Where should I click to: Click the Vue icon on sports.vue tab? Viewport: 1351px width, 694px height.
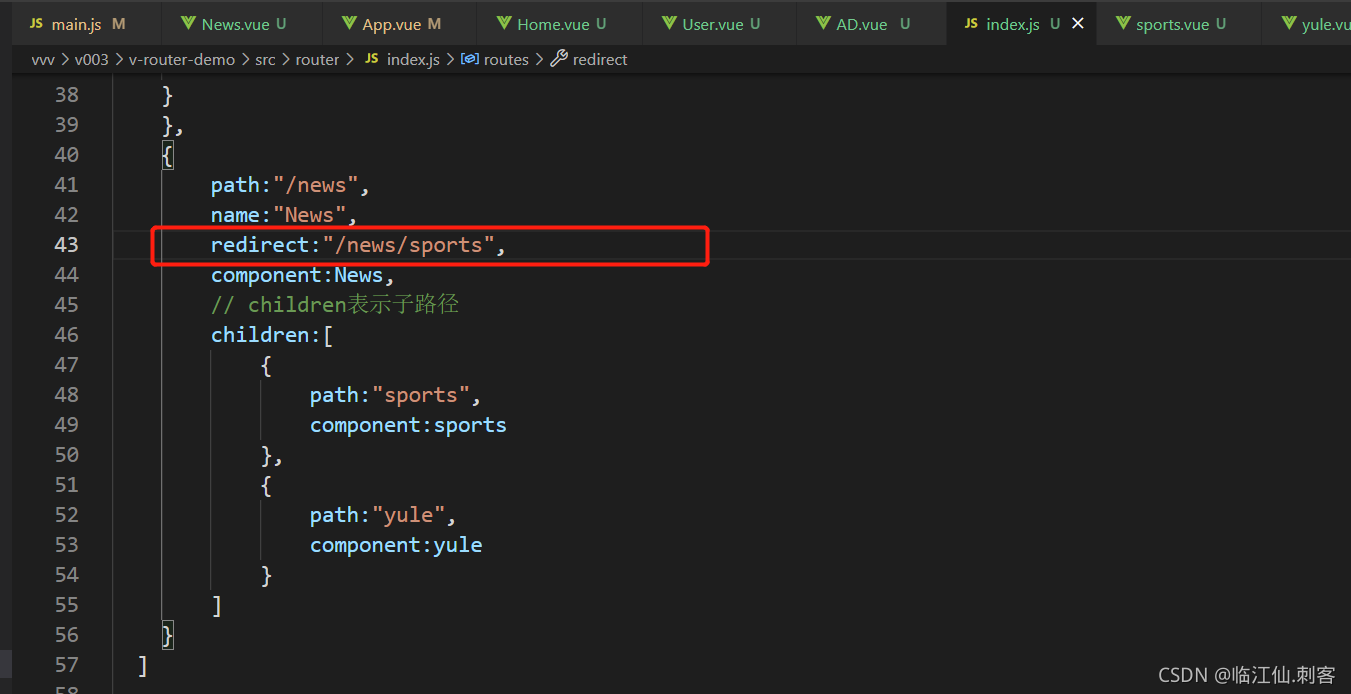pyautogui.click(x=1123, y=24)
